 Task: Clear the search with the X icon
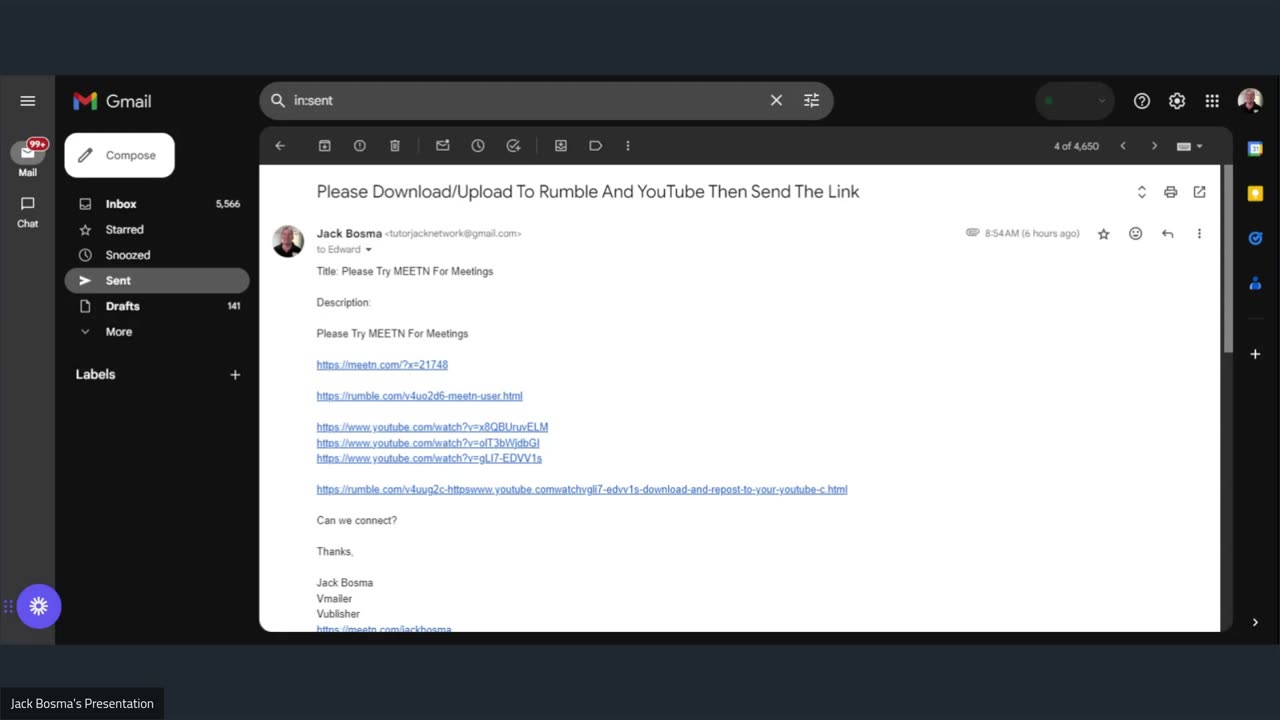click(776, 100)
